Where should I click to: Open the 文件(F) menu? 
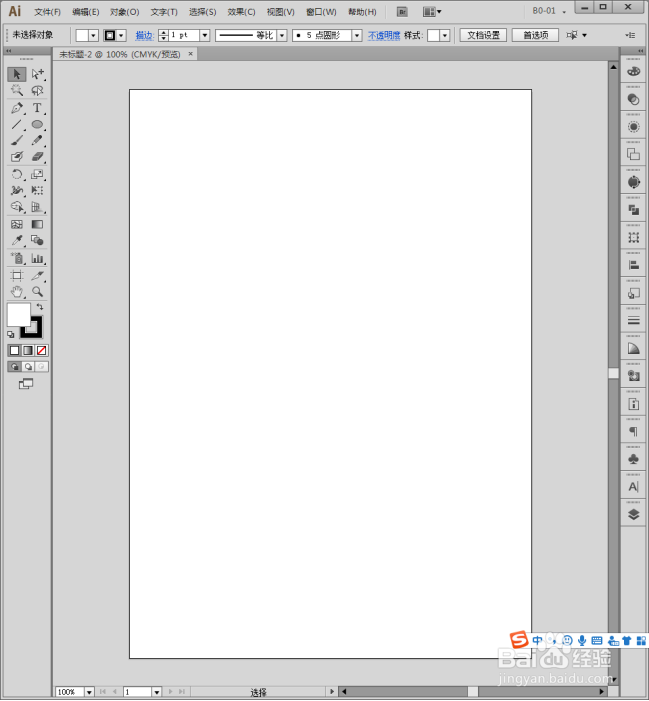(48, 12)
